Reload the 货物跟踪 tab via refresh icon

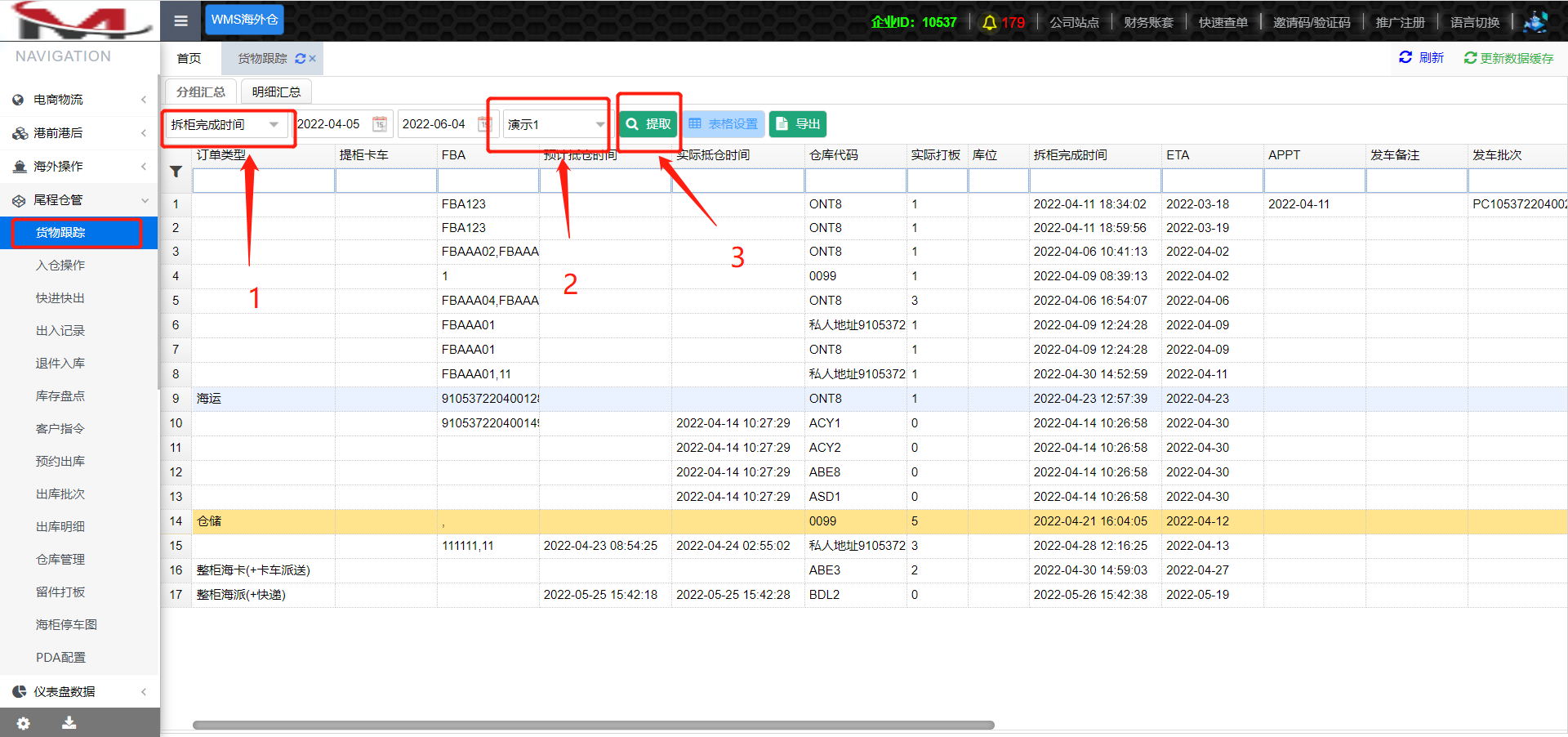tap(300, 59)
